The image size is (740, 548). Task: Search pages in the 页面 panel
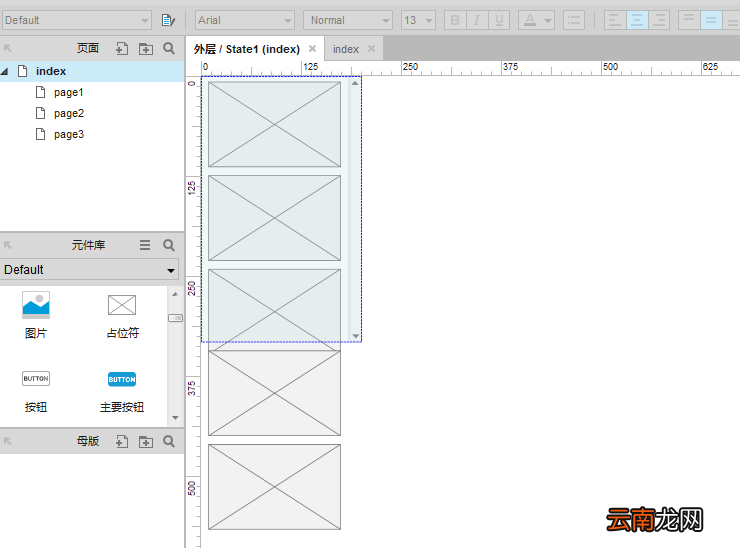[169, 48]
